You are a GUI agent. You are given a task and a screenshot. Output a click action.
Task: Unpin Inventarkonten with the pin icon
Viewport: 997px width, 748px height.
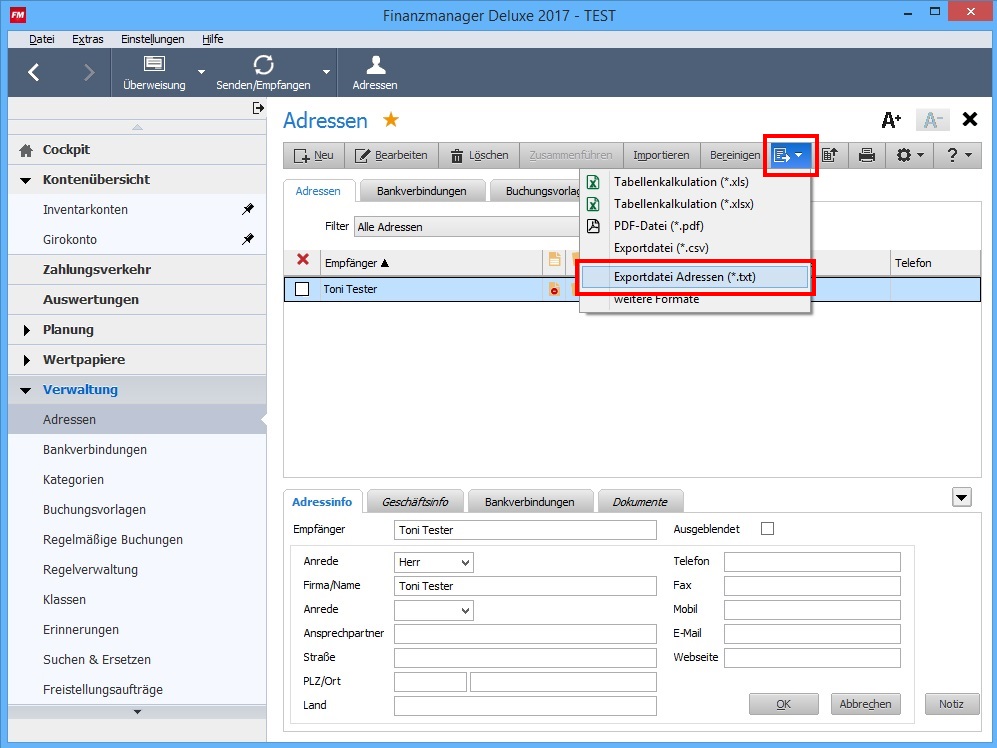[x=248, y=209]
